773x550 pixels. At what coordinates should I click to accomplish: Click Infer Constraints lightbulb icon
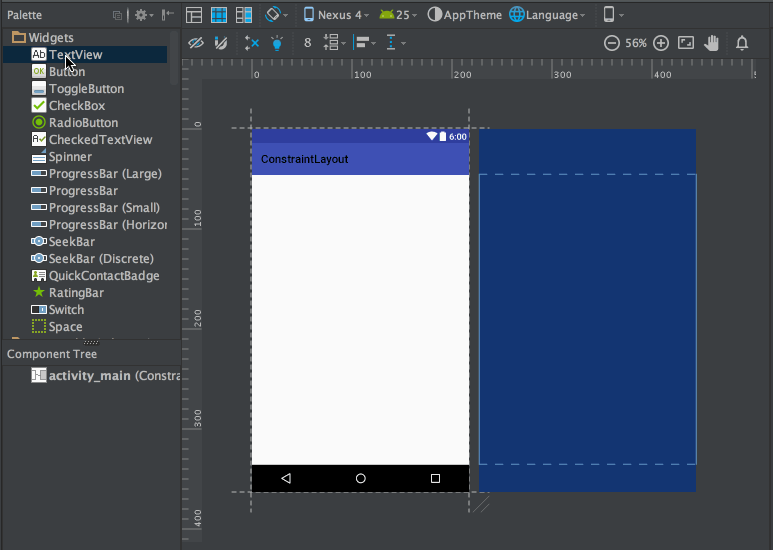pyautogui.click(x=277, y=43)
